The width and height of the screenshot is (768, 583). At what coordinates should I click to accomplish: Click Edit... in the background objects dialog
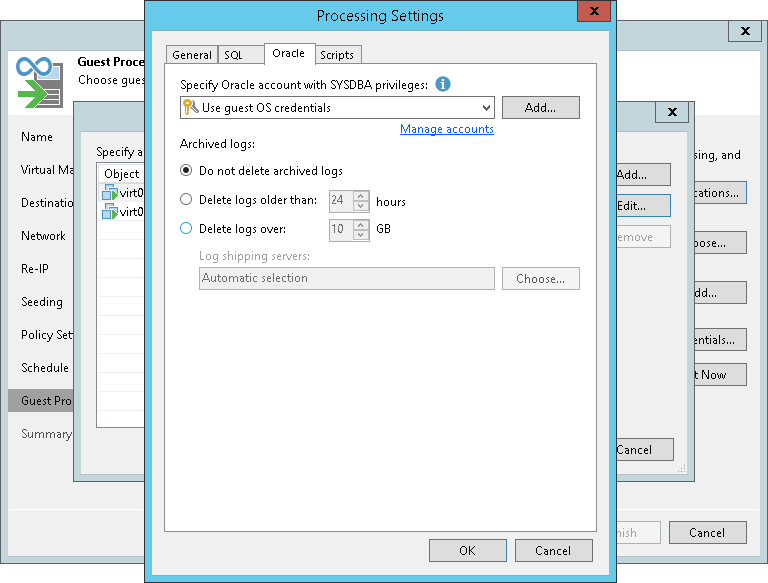tap(643, 206)
